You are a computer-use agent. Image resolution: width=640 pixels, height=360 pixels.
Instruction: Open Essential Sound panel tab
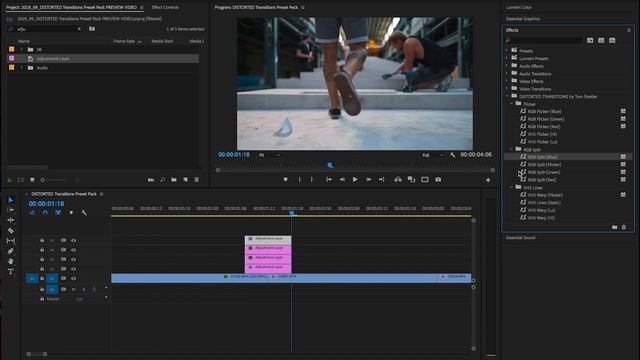[x=520, y=238]
